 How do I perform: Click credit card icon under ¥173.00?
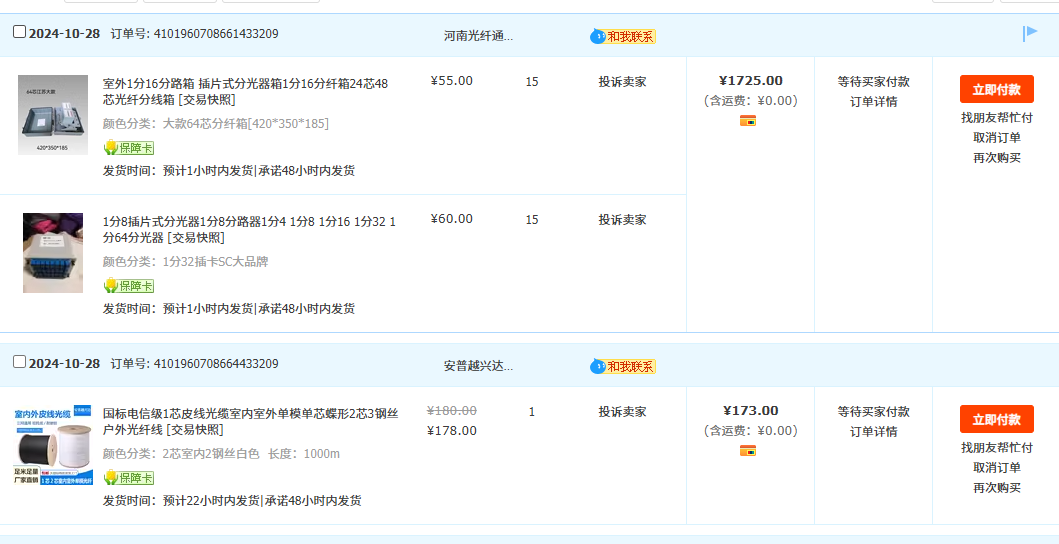pyautogui.click(x=747, y=451)
